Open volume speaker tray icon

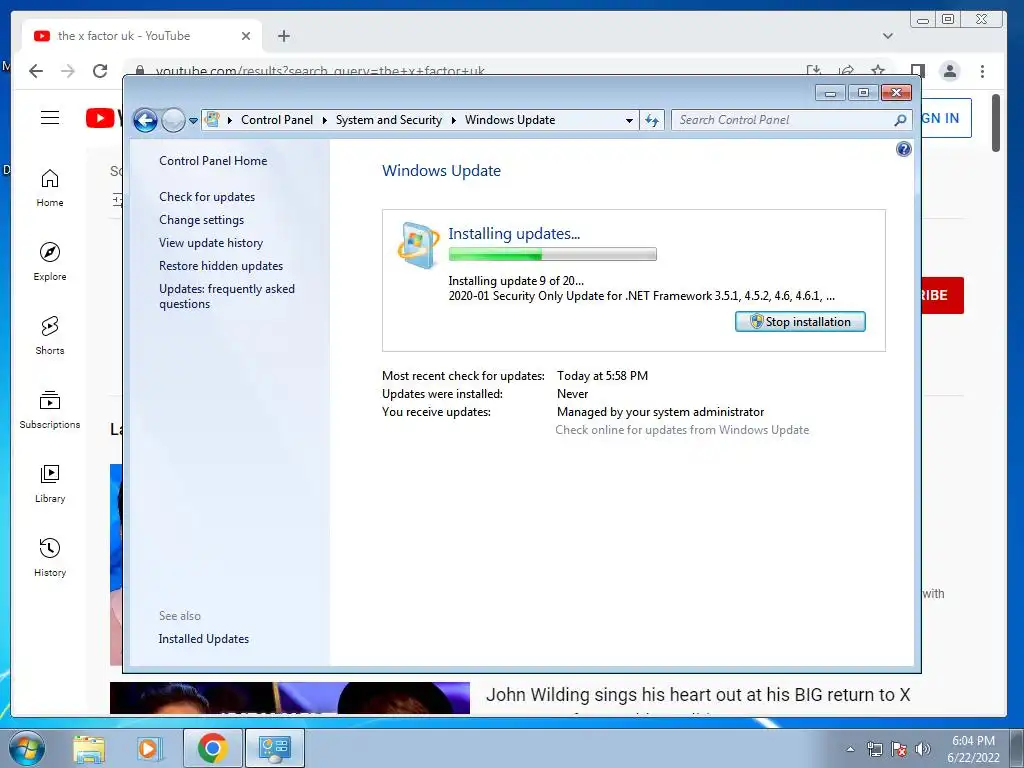coord(923,749)
